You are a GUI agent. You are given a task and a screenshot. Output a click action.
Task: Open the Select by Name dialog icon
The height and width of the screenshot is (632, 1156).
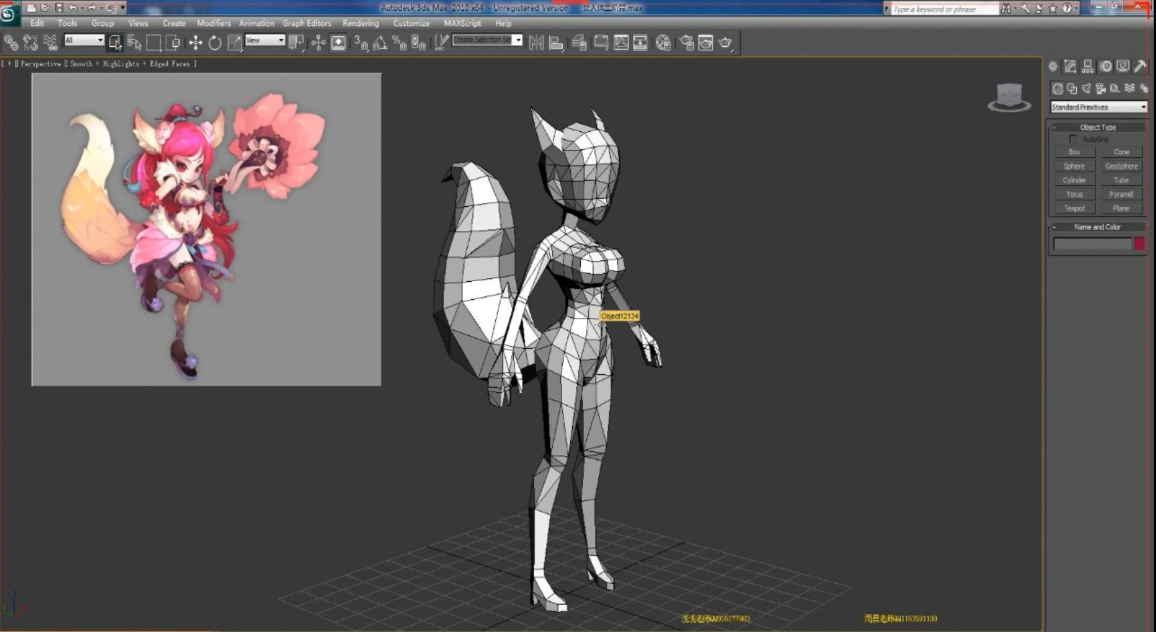[x=134, y=42]
